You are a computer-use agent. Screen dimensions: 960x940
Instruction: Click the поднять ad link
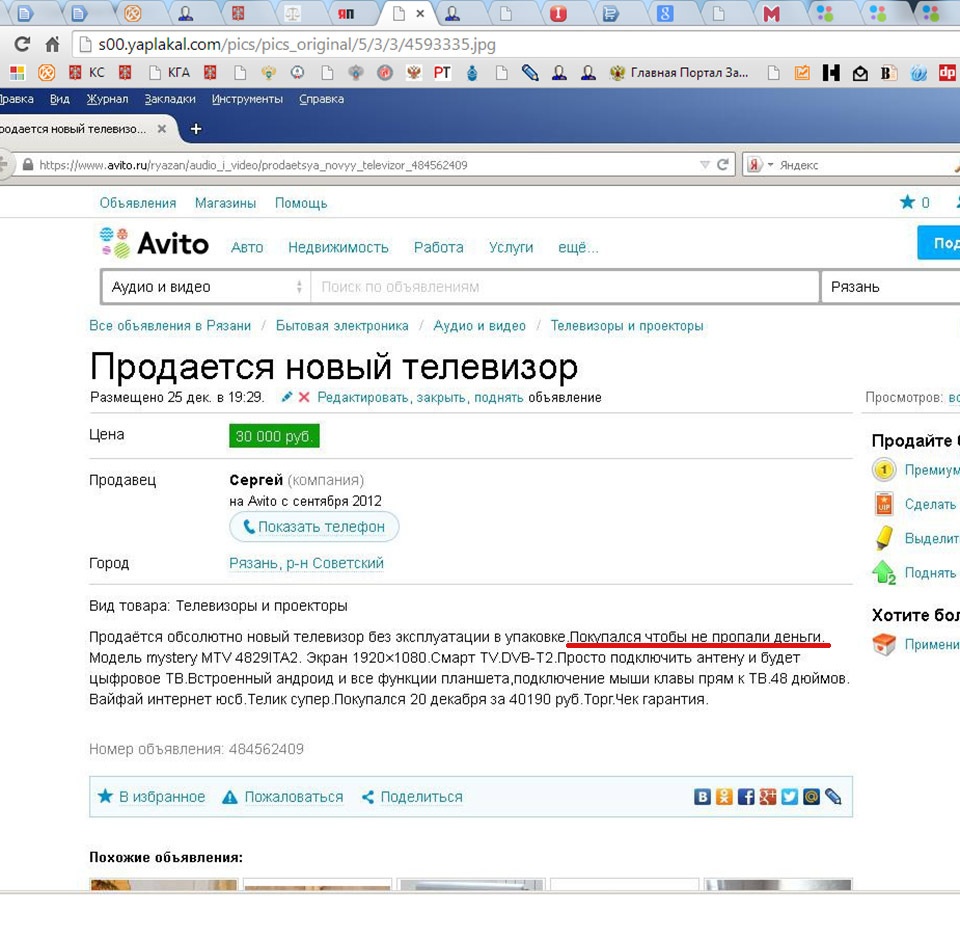tap(498, 397)
